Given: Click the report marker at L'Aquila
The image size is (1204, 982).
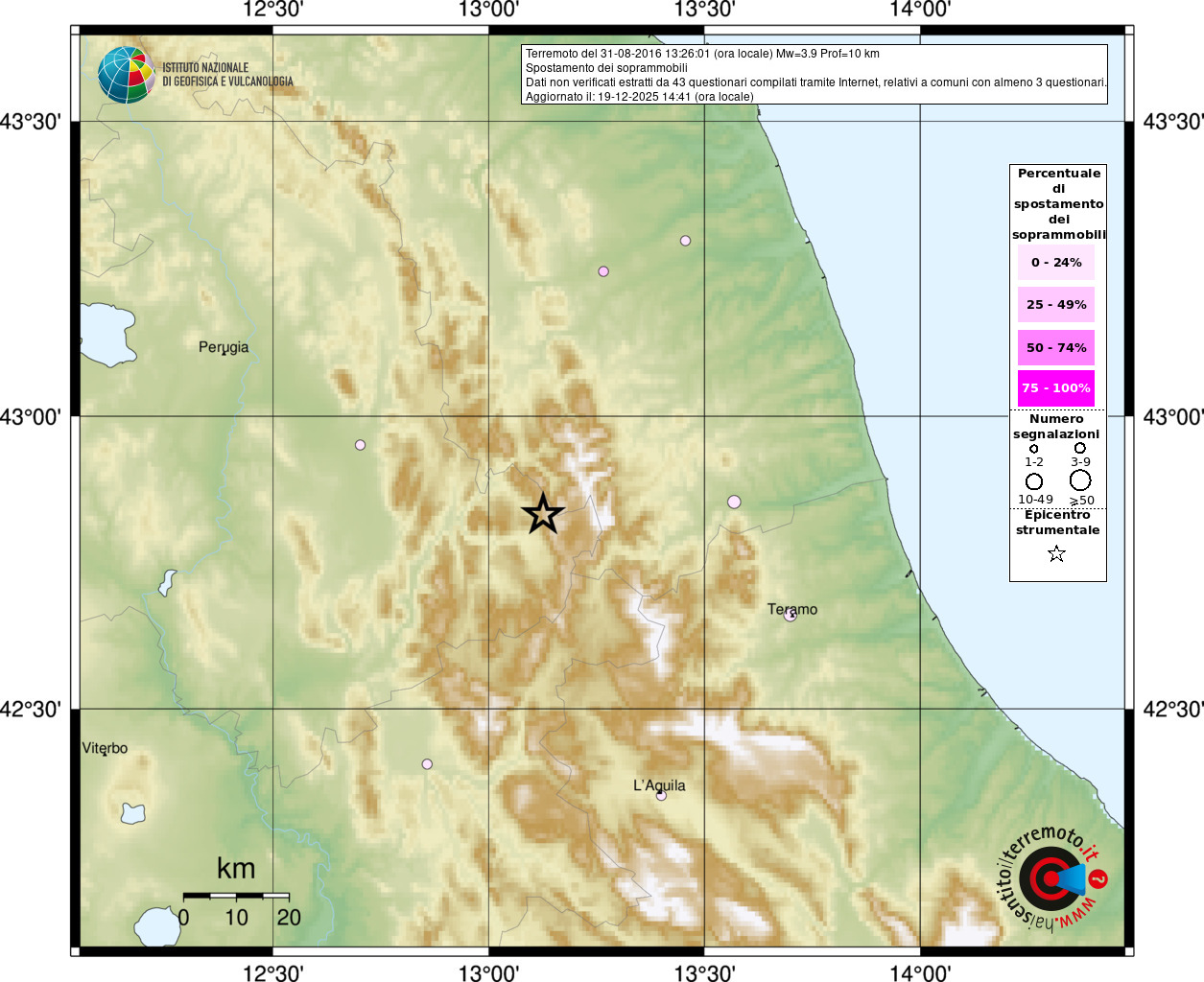Looking at the screenshot, I should pos(661,795).
